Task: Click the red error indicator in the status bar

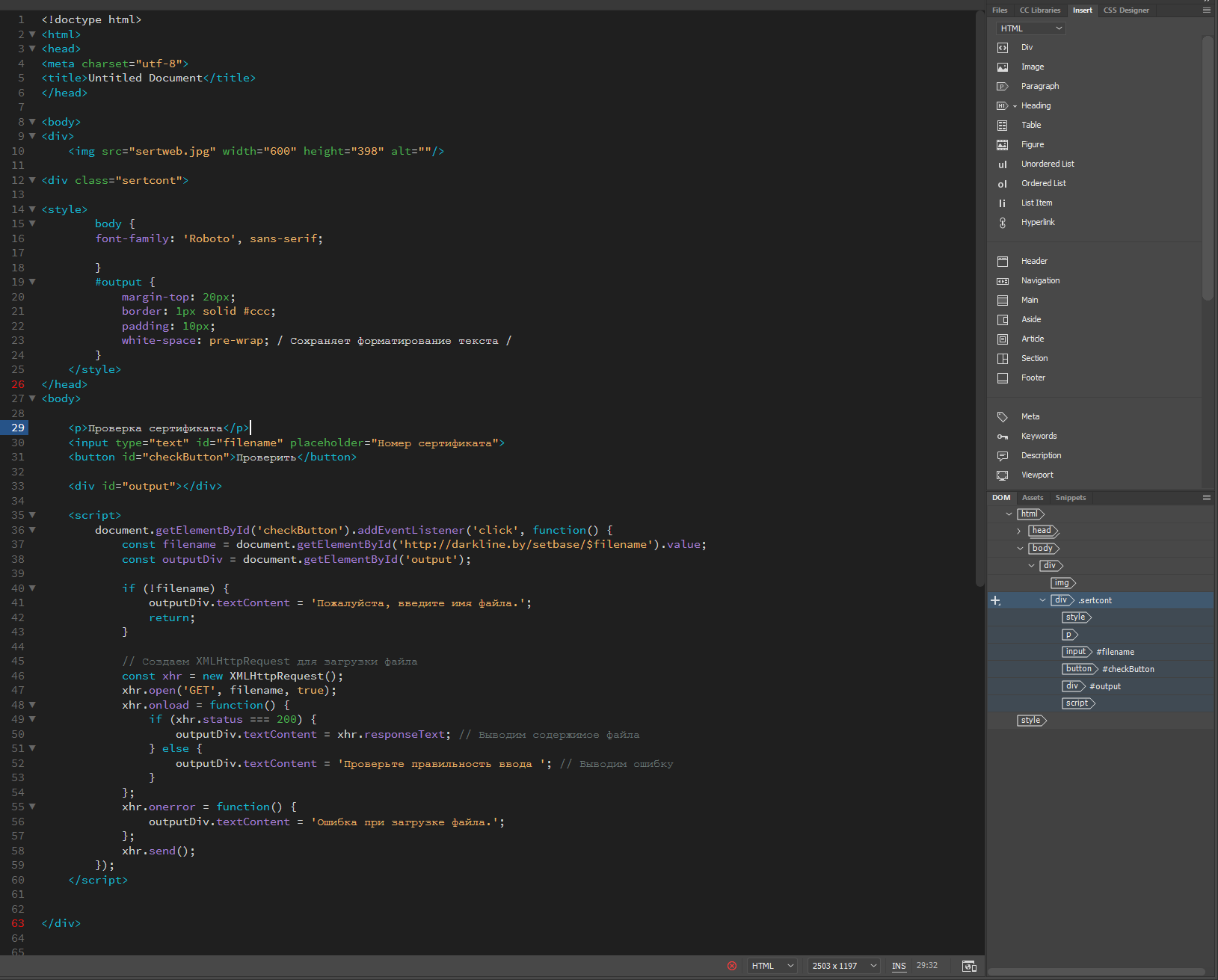Action: click(732, 966)
